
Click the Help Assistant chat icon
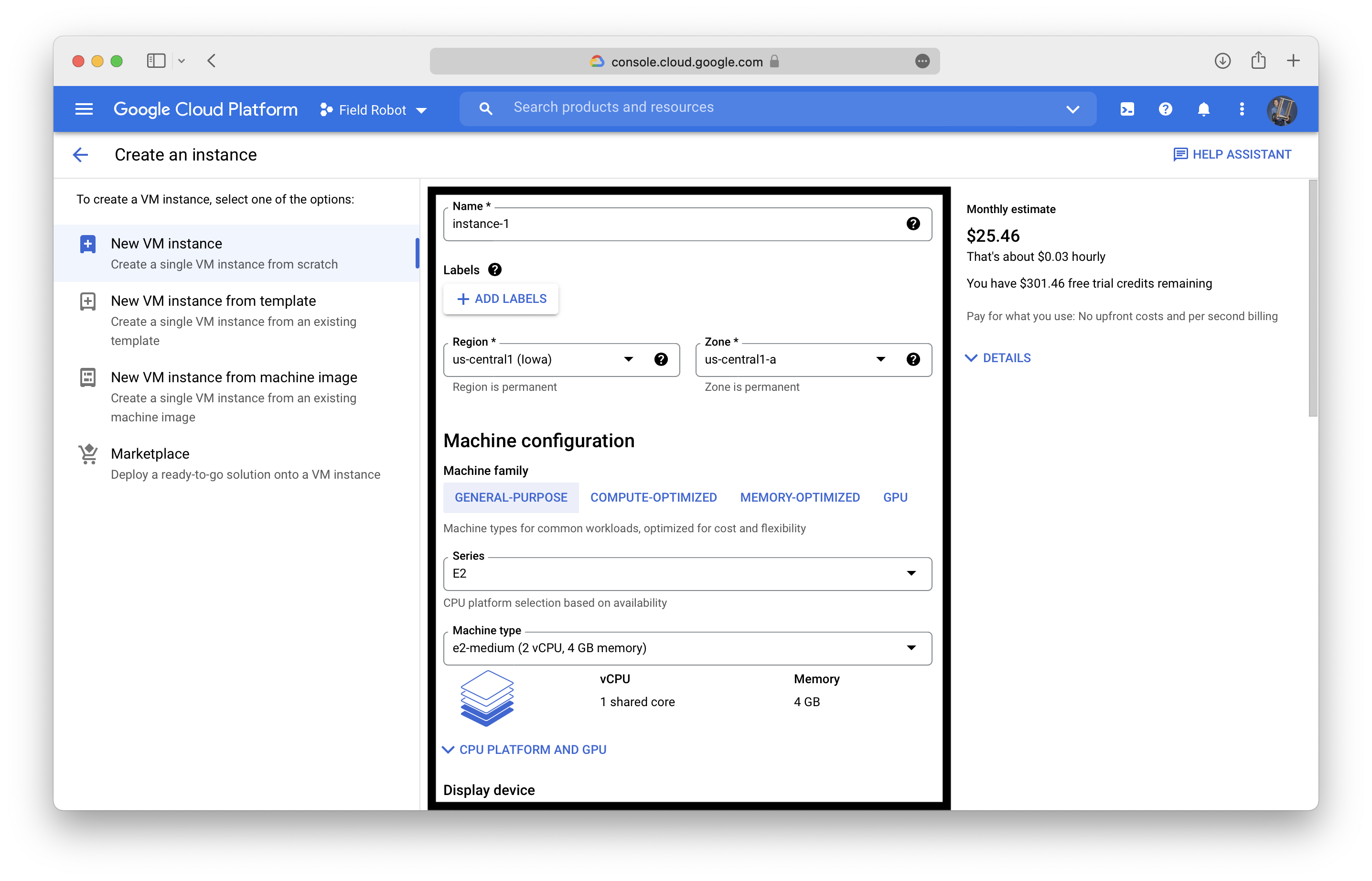pyautogui.click(x=1180, y=154)
